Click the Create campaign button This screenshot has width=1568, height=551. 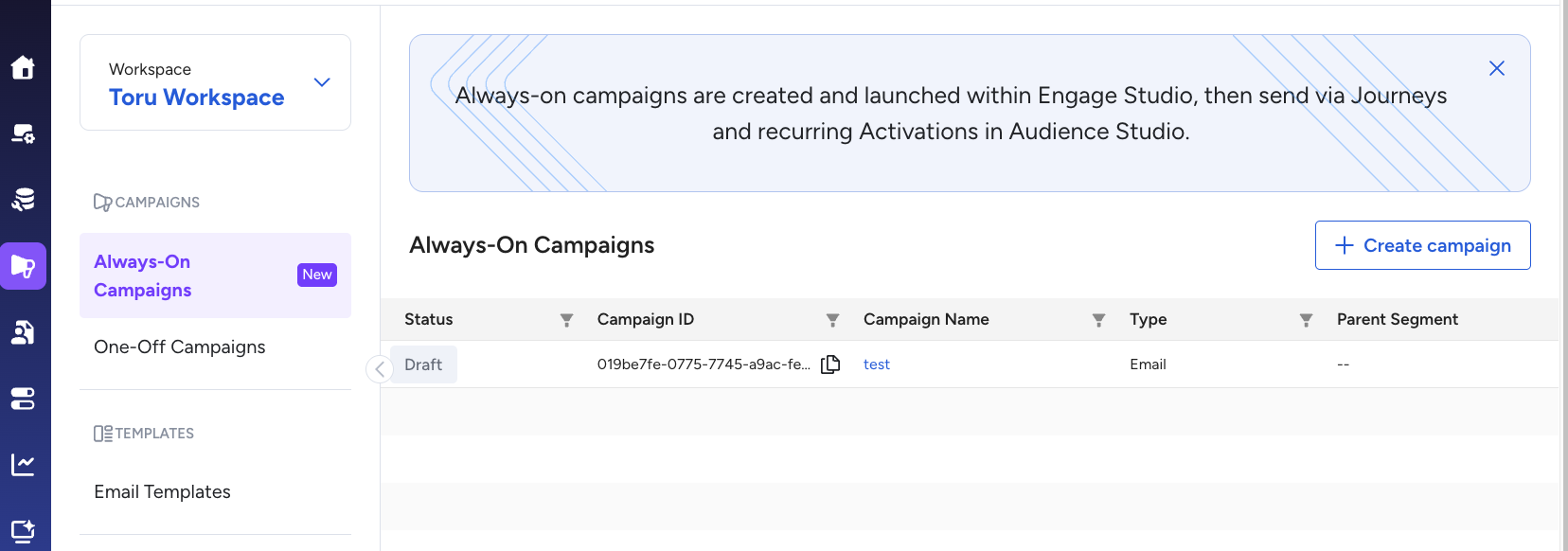1422,245
